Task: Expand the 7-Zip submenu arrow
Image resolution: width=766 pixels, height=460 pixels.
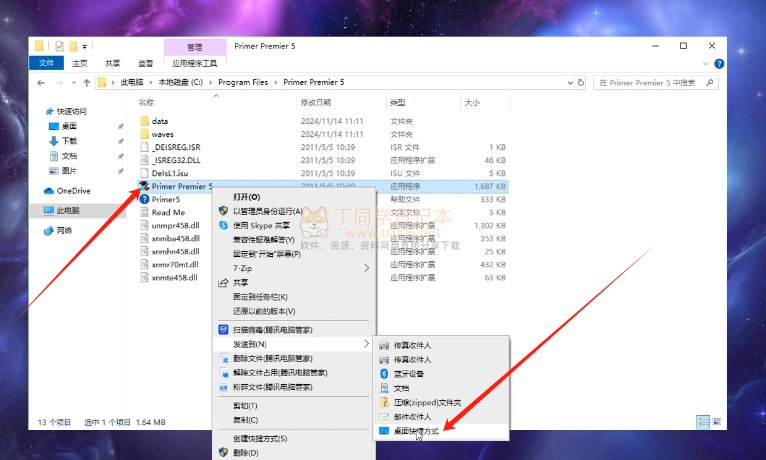Action: (366, 268)
